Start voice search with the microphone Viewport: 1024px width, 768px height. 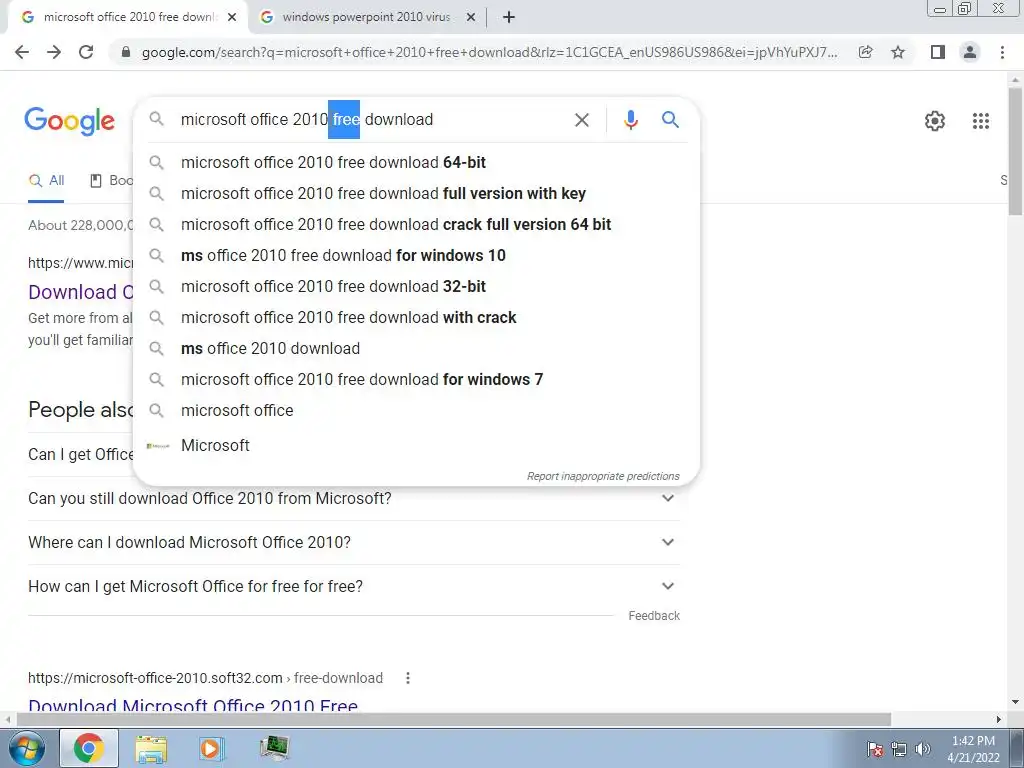pyautogui.click(x=630, y=120)
